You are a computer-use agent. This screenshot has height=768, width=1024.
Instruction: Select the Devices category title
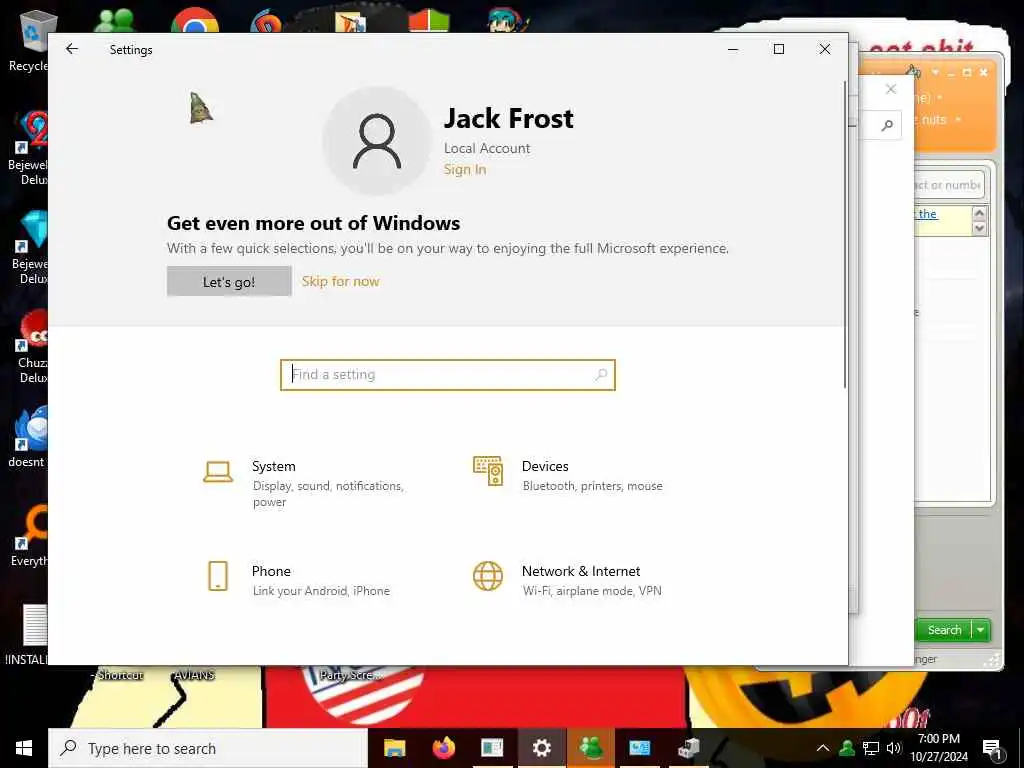point(545,466)
